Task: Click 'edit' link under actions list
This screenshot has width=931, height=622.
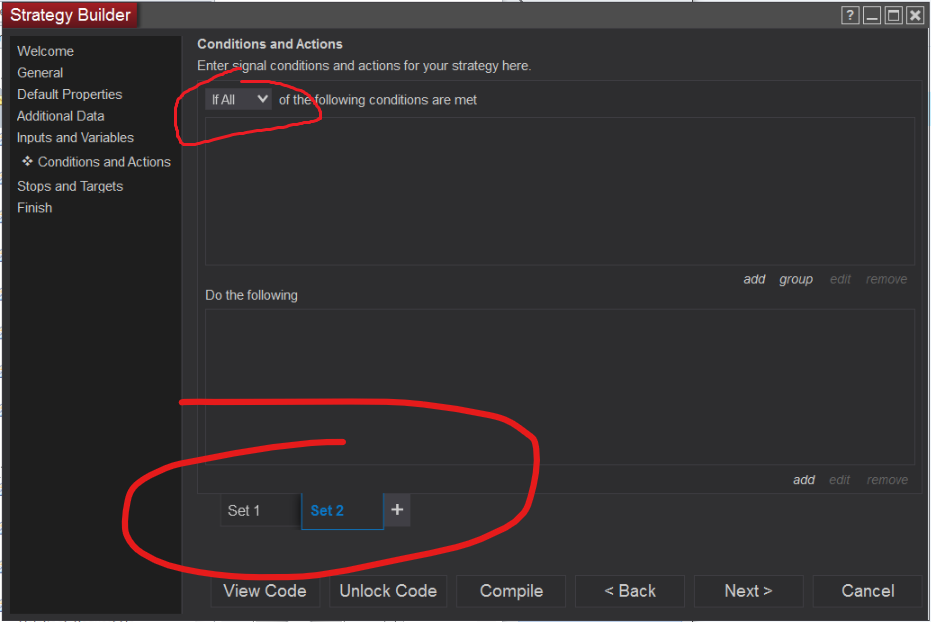Action: pos(840,480)
